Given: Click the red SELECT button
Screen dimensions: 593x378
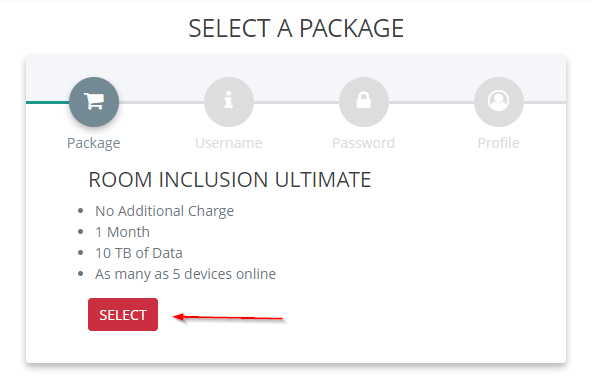Looking at the screenshot, I should 123,314.
